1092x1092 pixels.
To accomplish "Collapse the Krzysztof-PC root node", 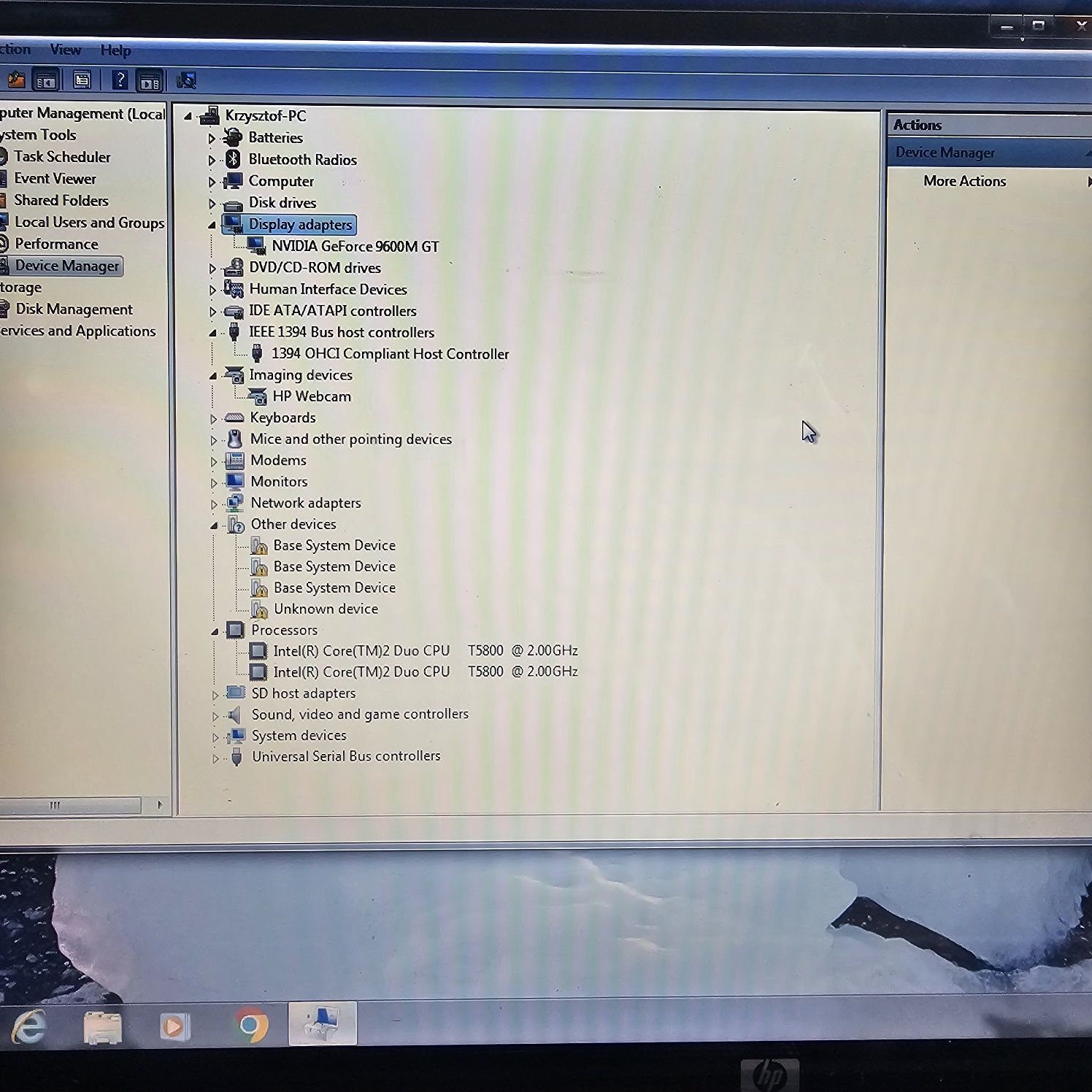I will pyautogui.click(x=188, y=116).
